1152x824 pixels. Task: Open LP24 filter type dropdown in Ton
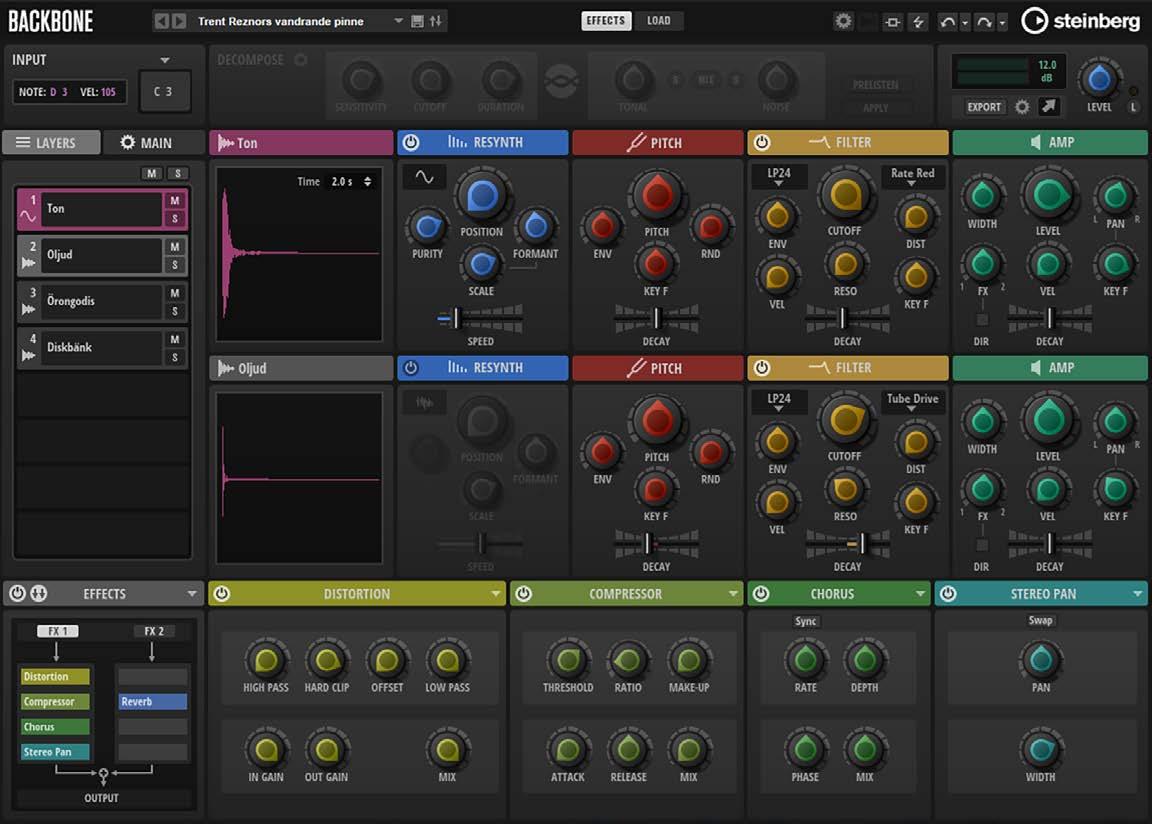click(x=779, y=176)
